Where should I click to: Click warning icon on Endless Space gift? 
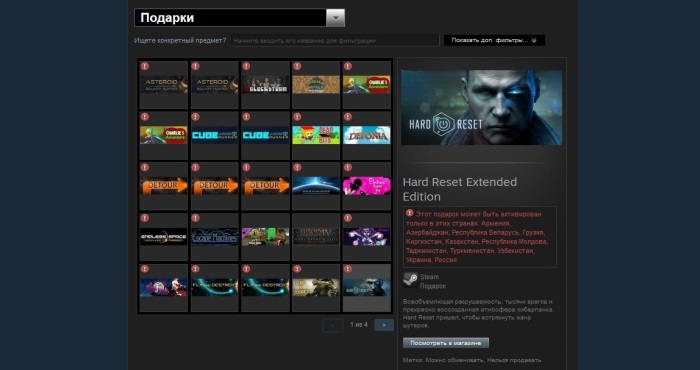pos(145,218)
